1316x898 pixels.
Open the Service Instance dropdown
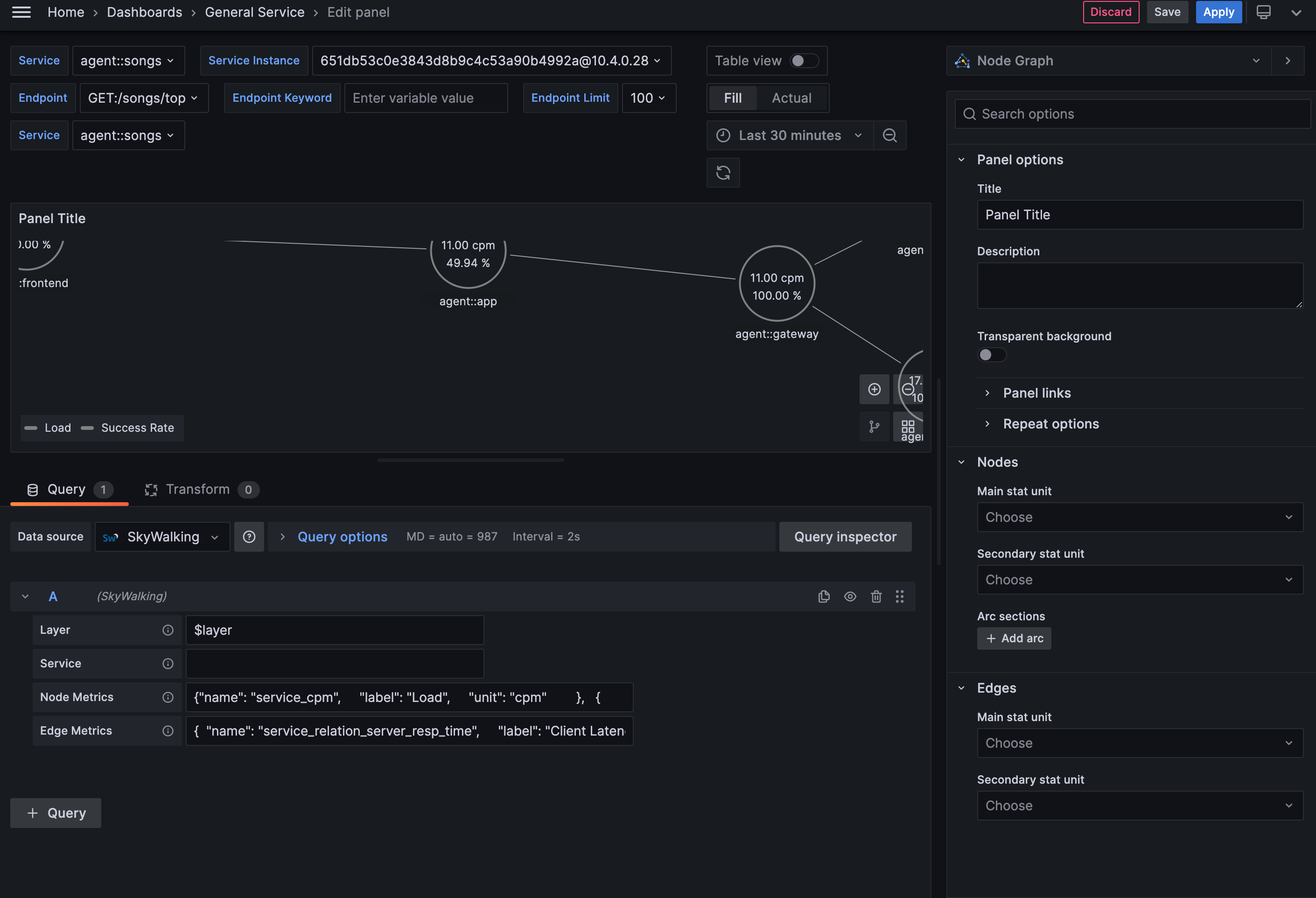click(x=491, y=61)
